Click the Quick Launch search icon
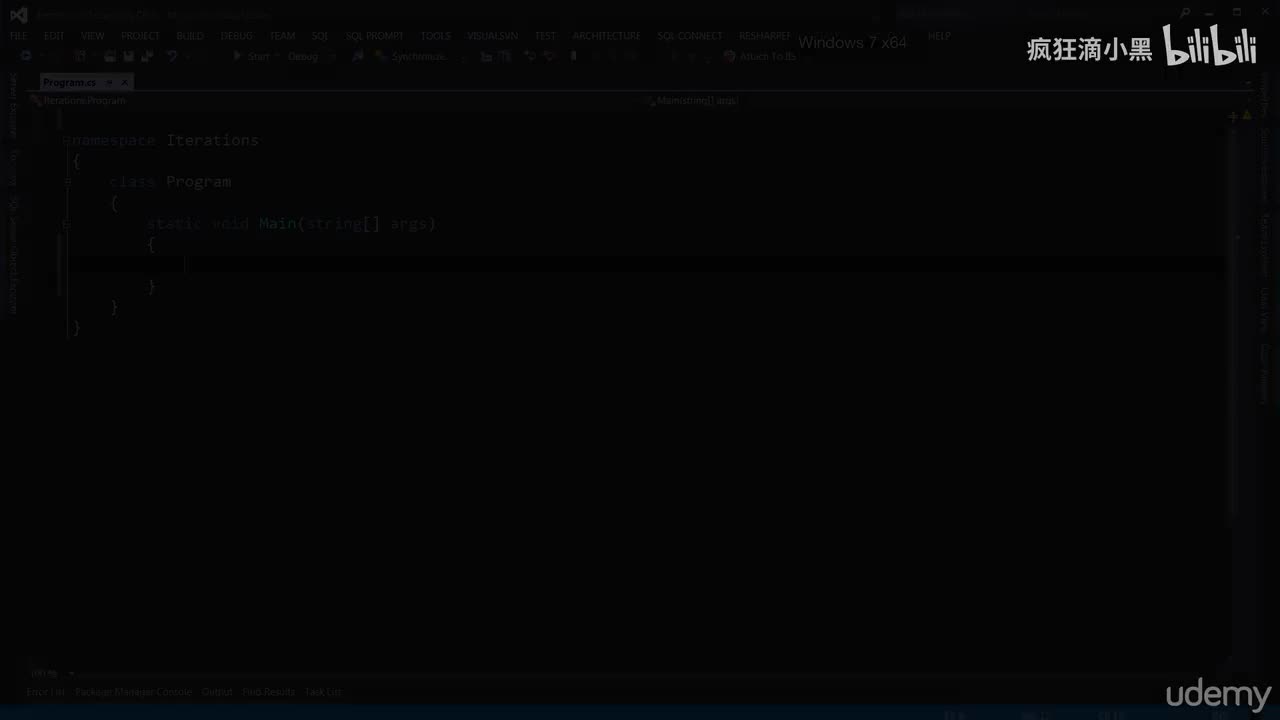Image resolution: width=1280 pixels, height=720 pixels. tap(1186, 14)
